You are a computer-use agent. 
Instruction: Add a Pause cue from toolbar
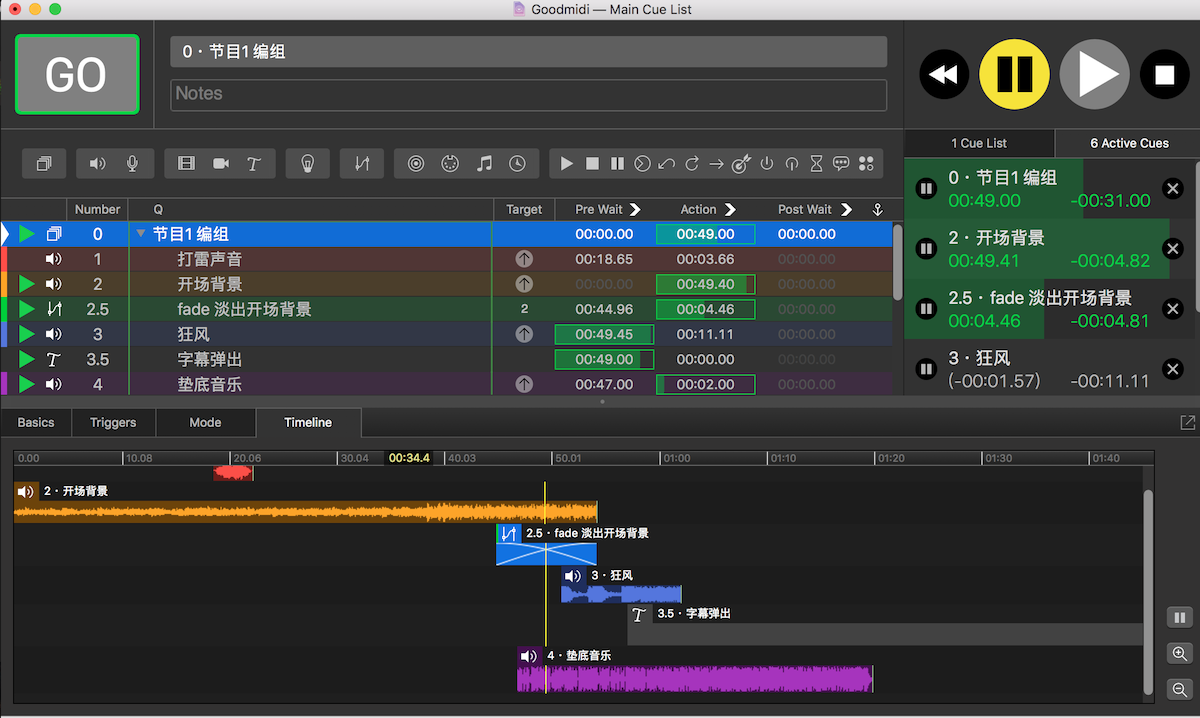[x=617, y=163]
